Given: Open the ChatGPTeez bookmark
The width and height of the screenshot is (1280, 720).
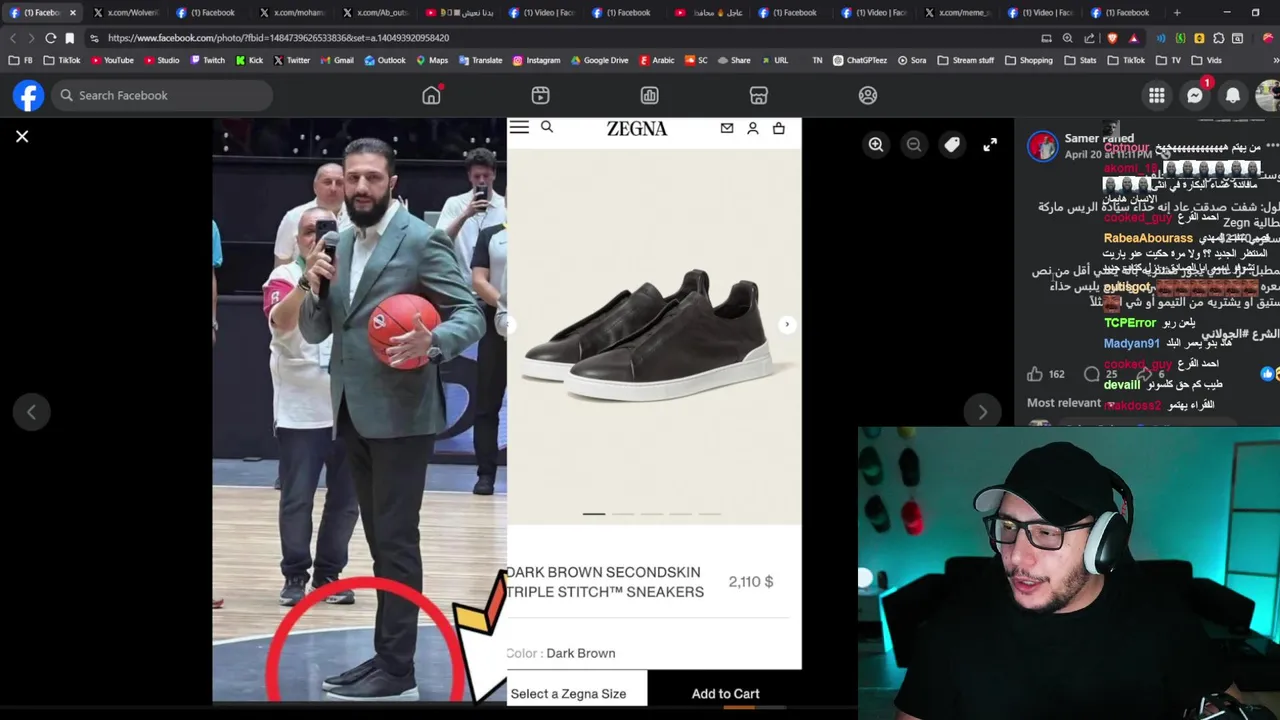Looking at the screenshot, I should click(x=860, y=60).
